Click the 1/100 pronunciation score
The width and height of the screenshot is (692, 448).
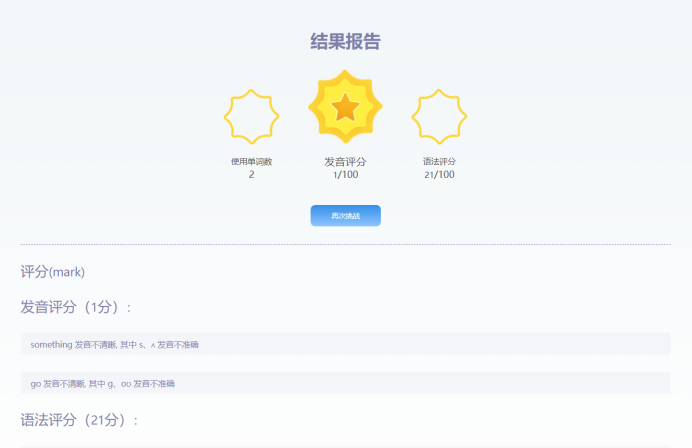coord(346,174)
